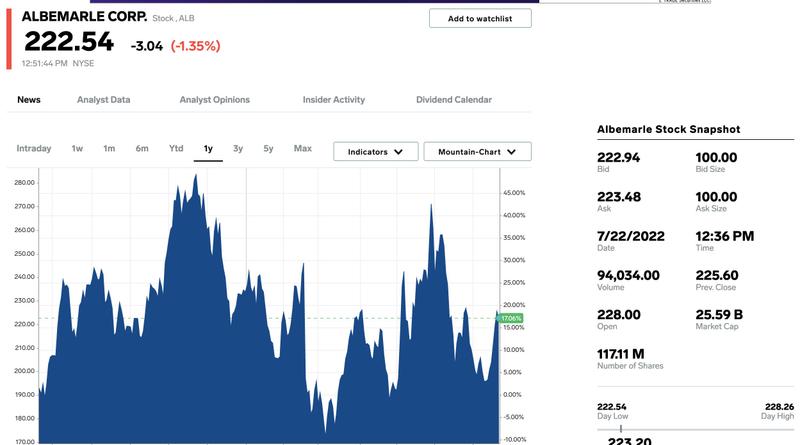This screenshot has width=800, height=445.
Task: Open Dividend Calendar tab
Action: tap(454, 100)
